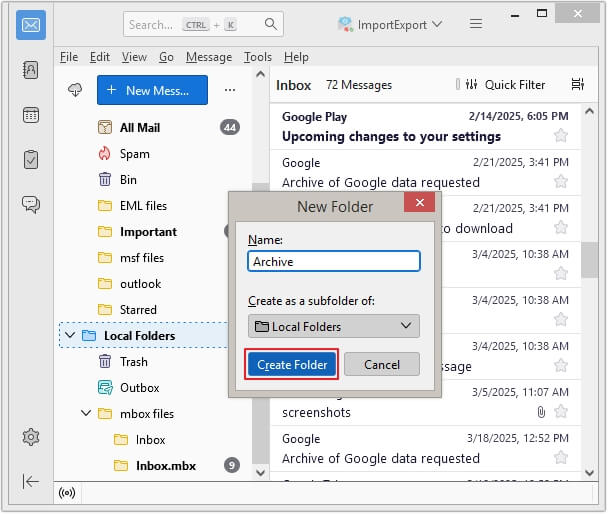
Task: Collapse the mbox files folder
Action: click(x=86, y=414)
